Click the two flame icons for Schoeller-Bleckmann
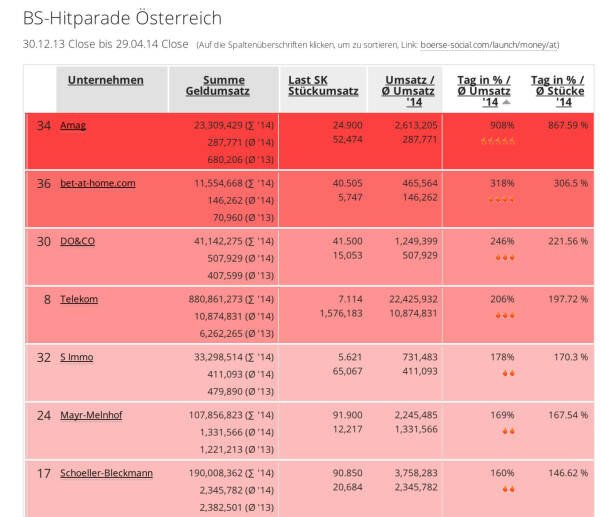 [x=507, y=490]
